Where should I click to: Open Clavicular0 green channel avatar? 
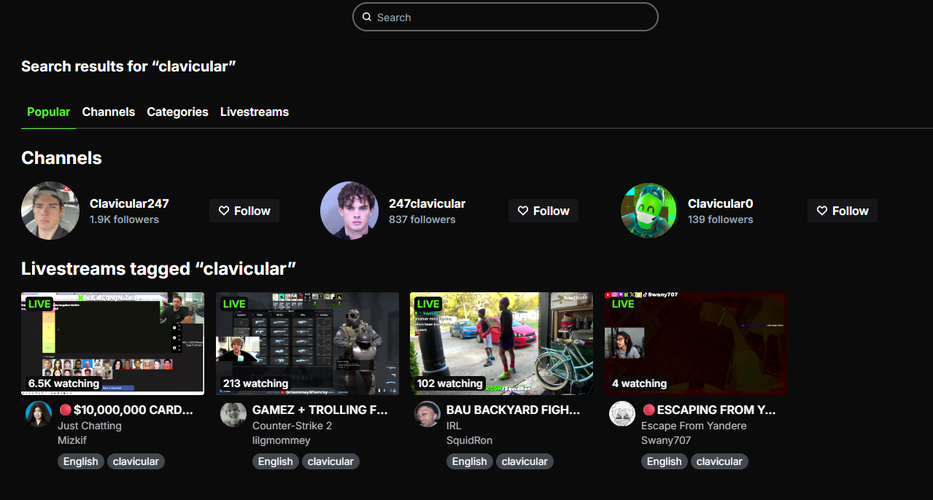click(648, 211)
